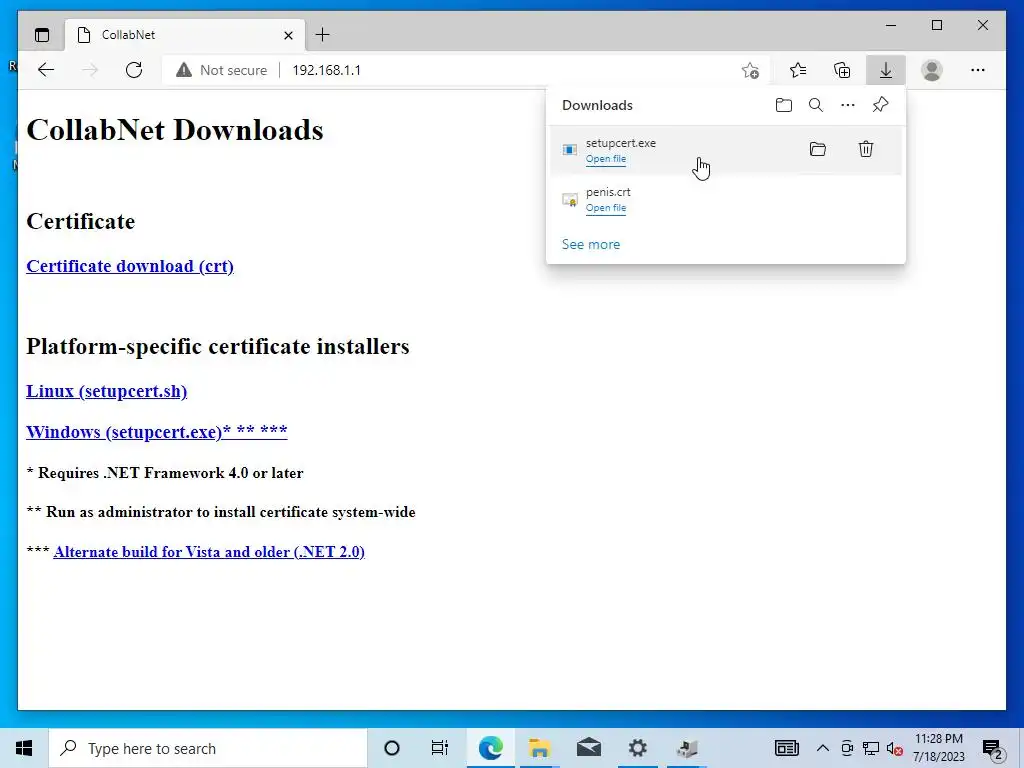Delete the setupcert.exe download entry

click(866, 149)
